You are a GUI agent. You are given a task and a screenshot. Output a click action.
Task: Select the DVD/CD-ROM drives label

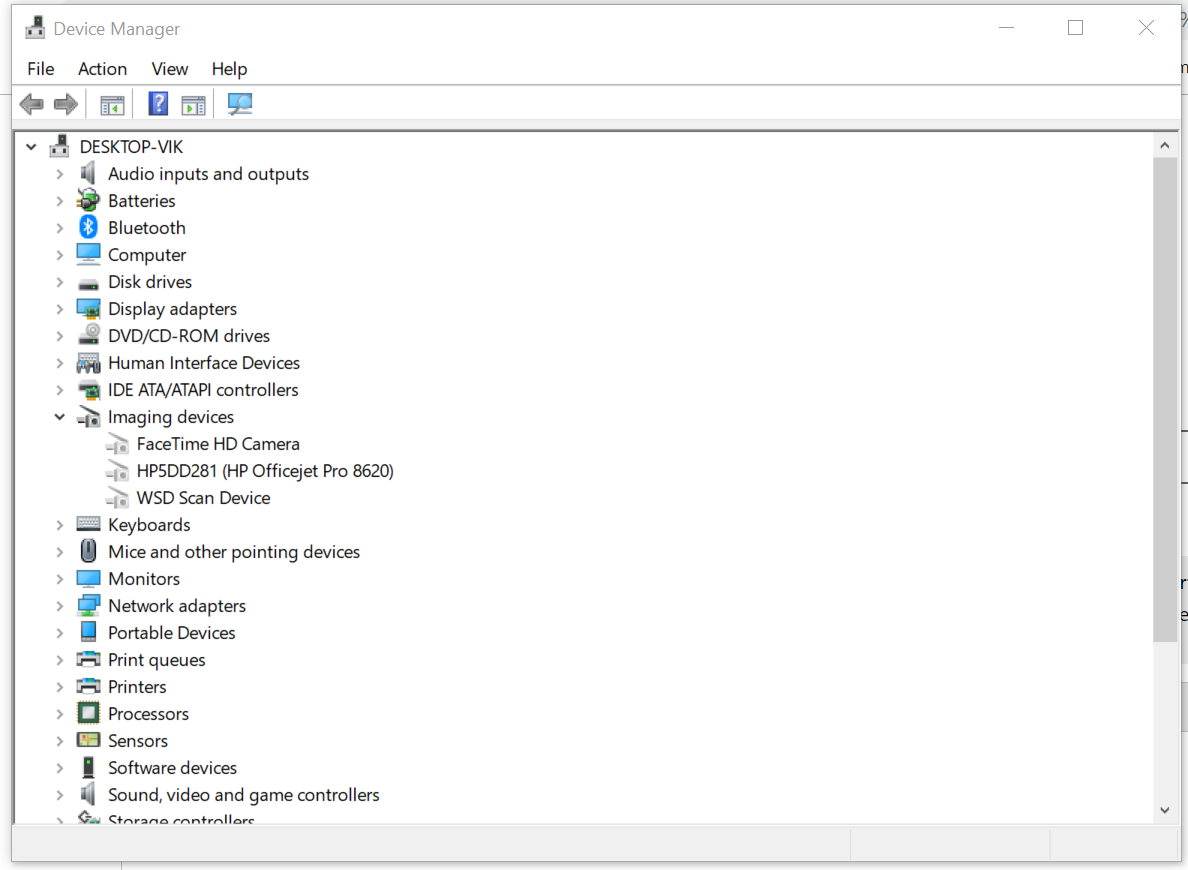point(189,336)
